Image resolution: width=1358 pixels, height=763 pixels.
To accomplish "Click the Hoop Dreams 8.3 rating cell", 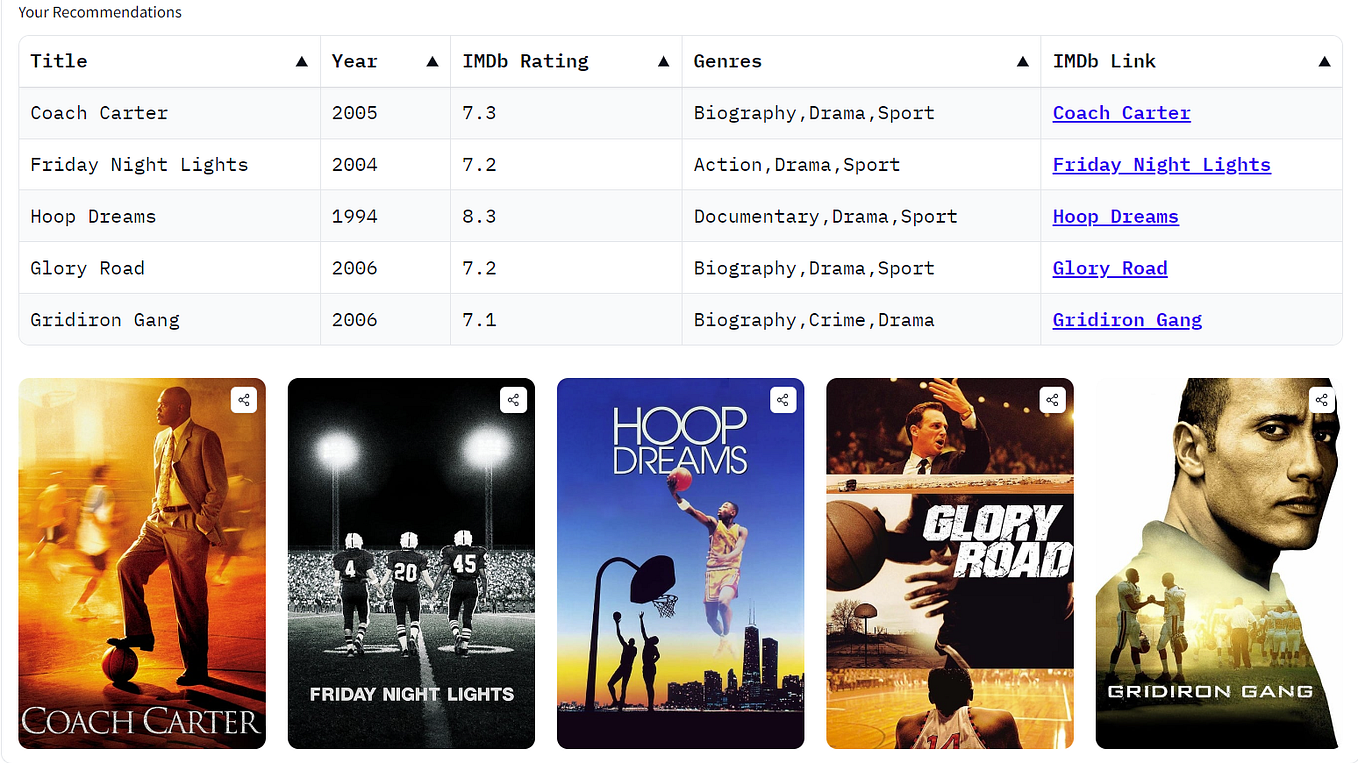I will 566,217.
